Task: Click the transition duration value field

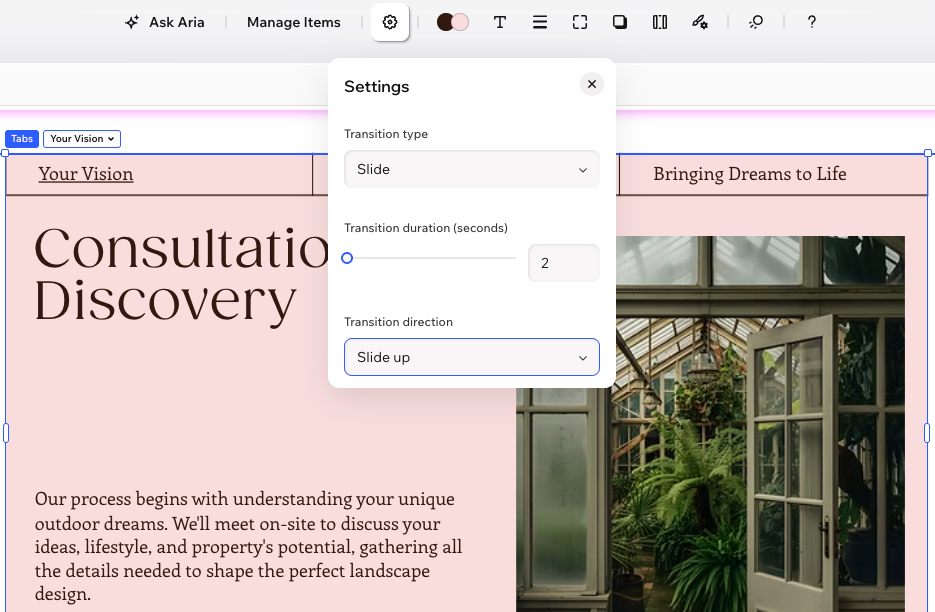Action: (x=564, y=263)
